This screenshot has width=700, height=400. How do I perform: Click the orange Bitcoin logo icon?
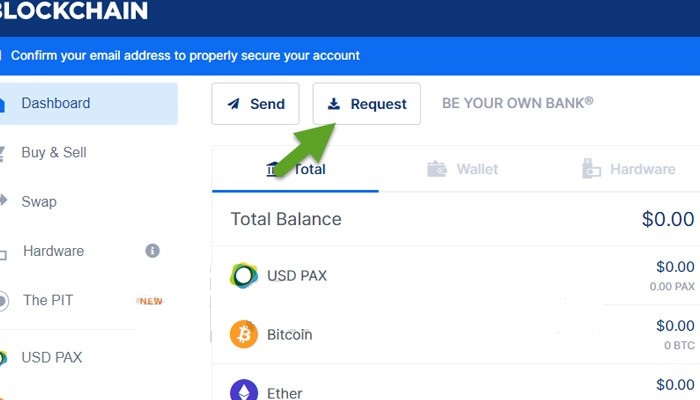tap(244, 334)
